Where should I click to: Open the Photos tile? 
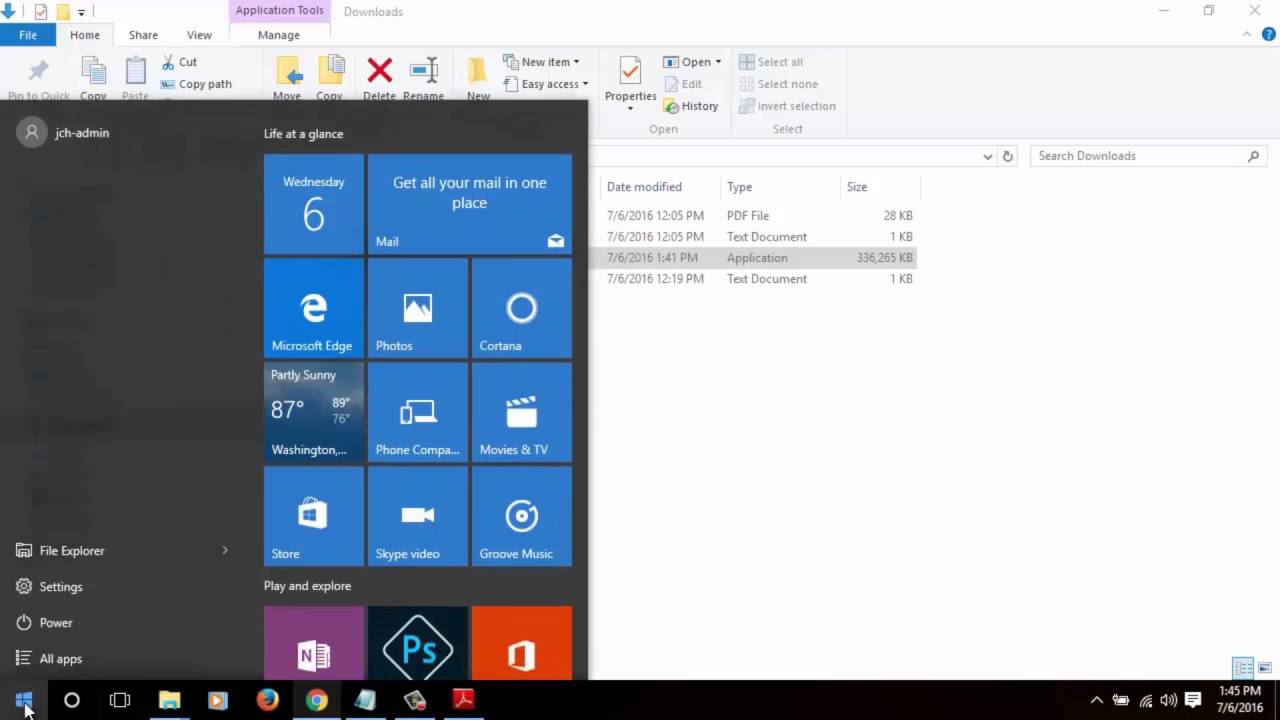pyautogui.click(x=418, y=308)
